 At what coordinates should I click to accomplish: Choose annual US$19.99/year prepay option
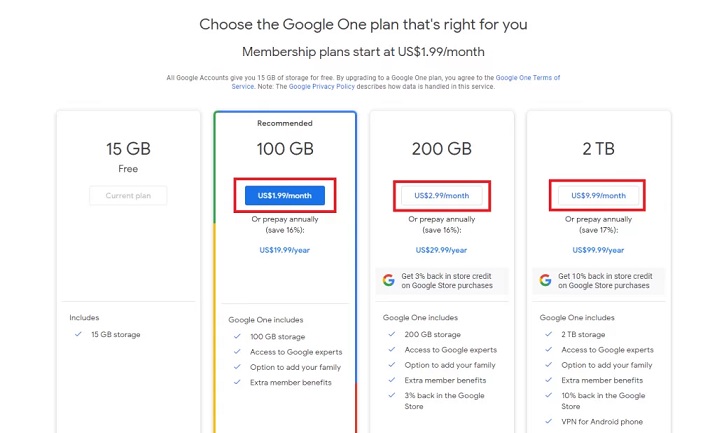tap(284, 250)
